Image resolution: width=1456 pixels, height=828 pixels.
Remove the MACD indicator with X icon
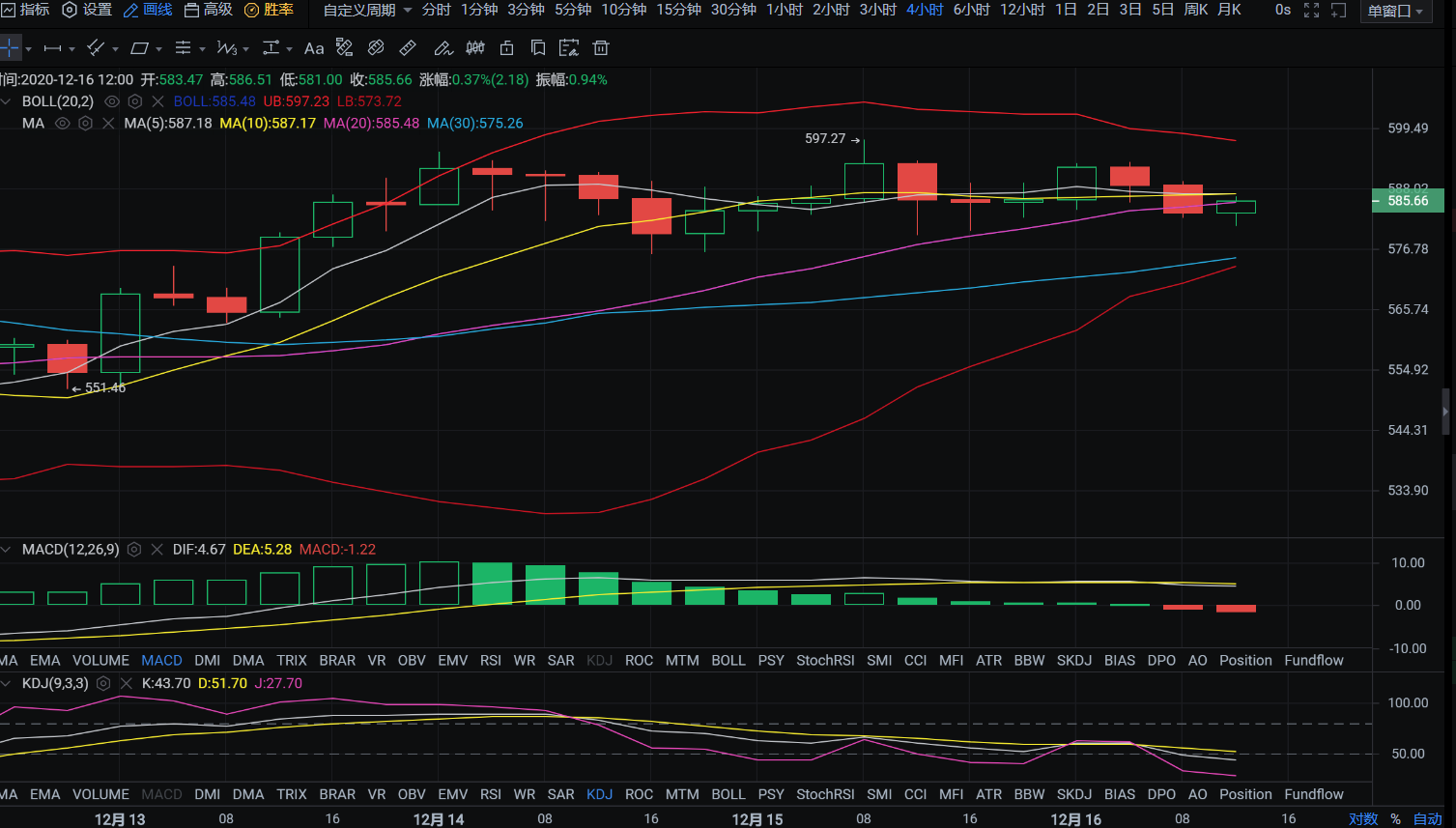click(155, 549)
